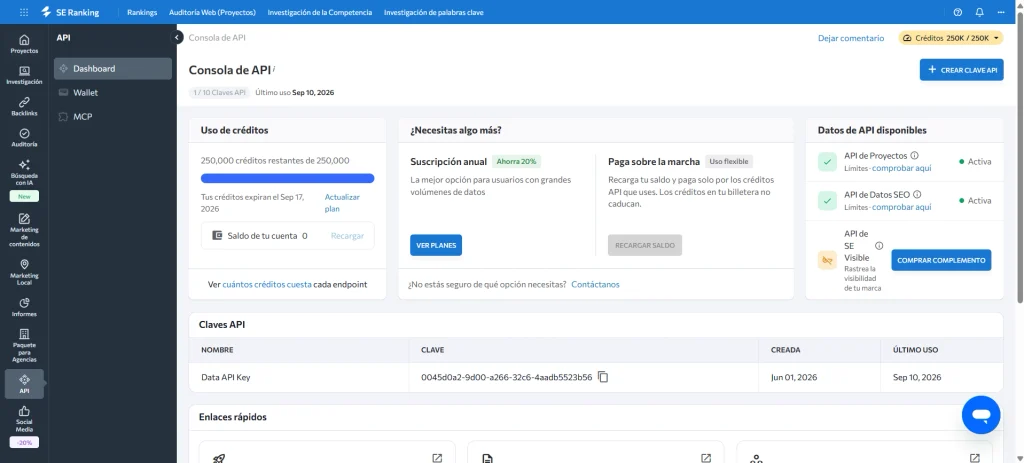Viewport: 1024px width, 463px height.
Task: Click the Consola de API breadcrumb
Action: pyautogui.click(x=217, y=38)
